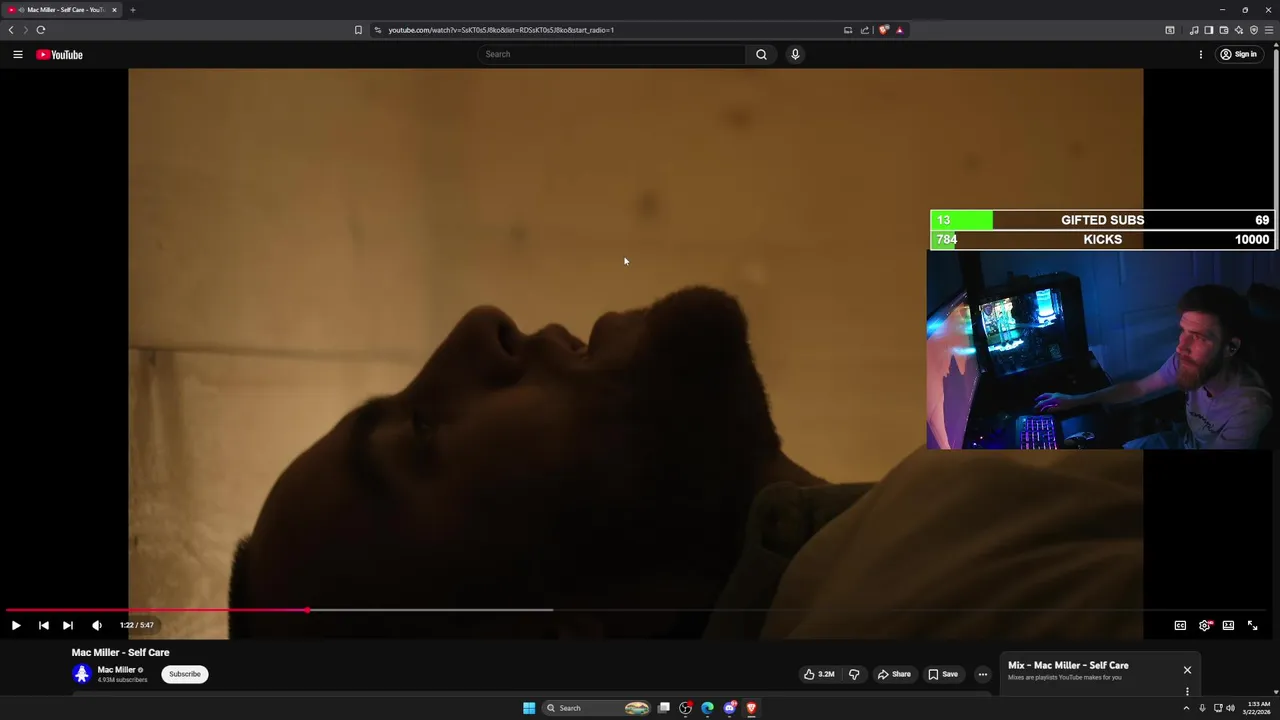Image resolution: width=1280 pixels, height=720 pixels.
Task: Like the video with 3.2M likes
Action: pos(819,674)
